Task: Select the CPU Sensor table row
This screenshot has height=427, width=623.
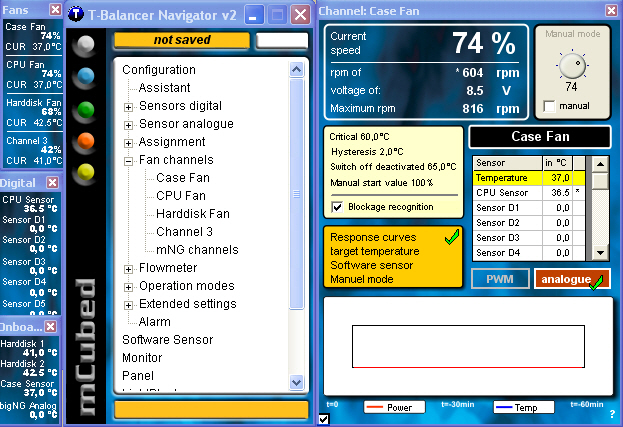Action: (x=529, y=193)
